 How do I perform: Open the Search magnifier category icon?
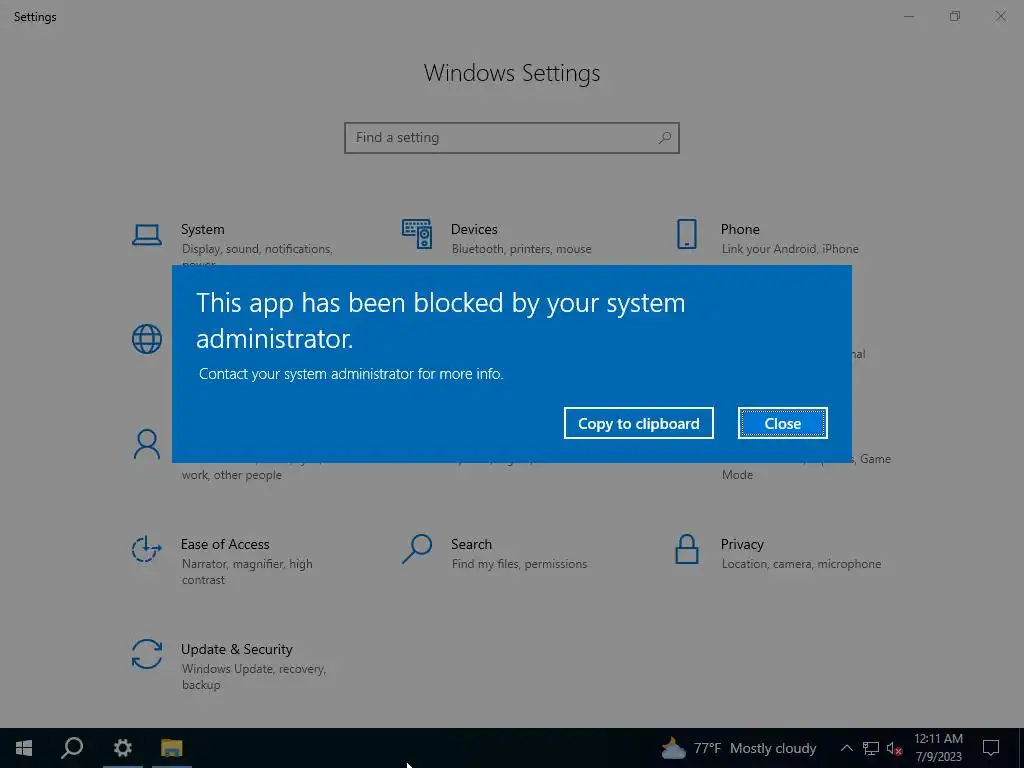[x=417, y=549]
